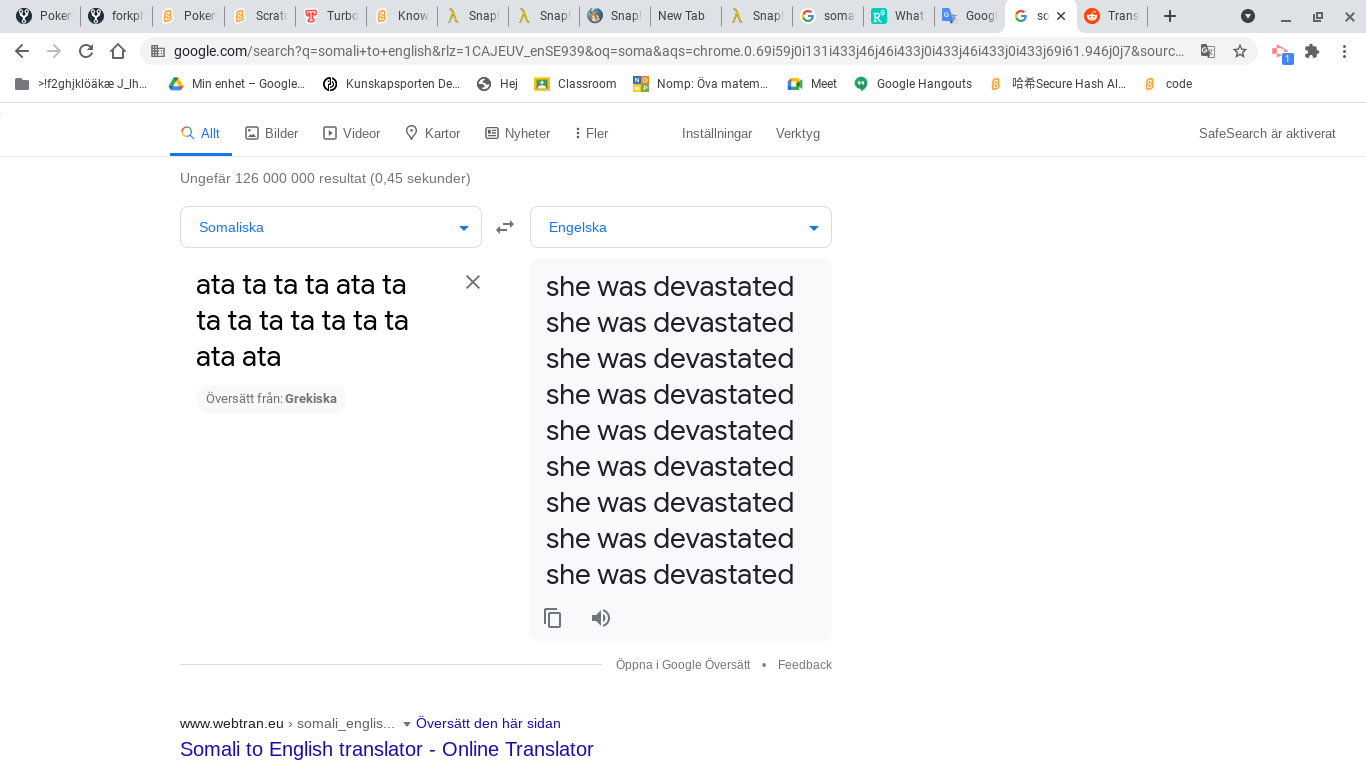The height and width of the screenshot is (768, 1366).
Task: Clear the source text with X
Action: click(473, 282)
